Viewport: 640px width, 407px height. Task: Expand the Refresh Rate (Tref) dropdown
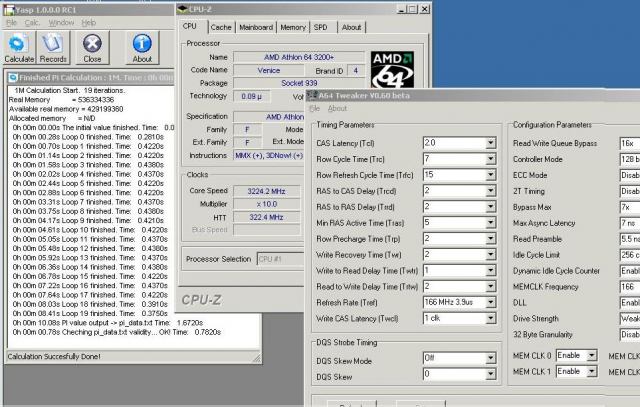coord(491,302)
